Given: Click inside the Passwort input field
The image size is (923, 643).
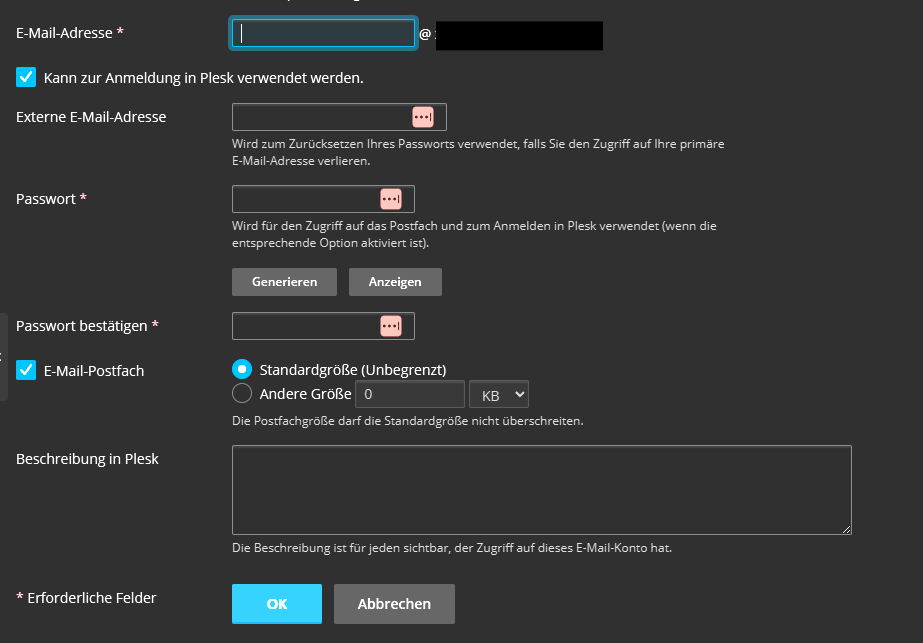Looking at the screenshot, I should coord(305,198).
